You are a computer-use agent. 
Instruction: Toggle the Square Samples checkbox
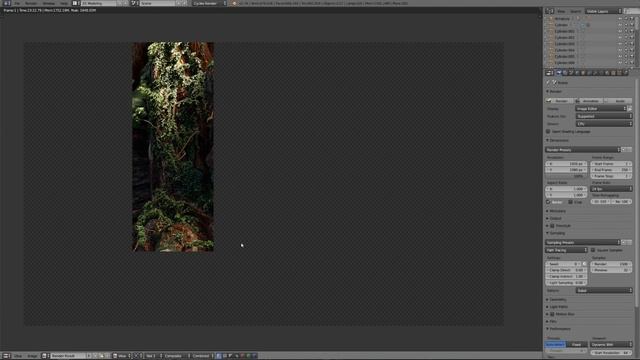593,250
